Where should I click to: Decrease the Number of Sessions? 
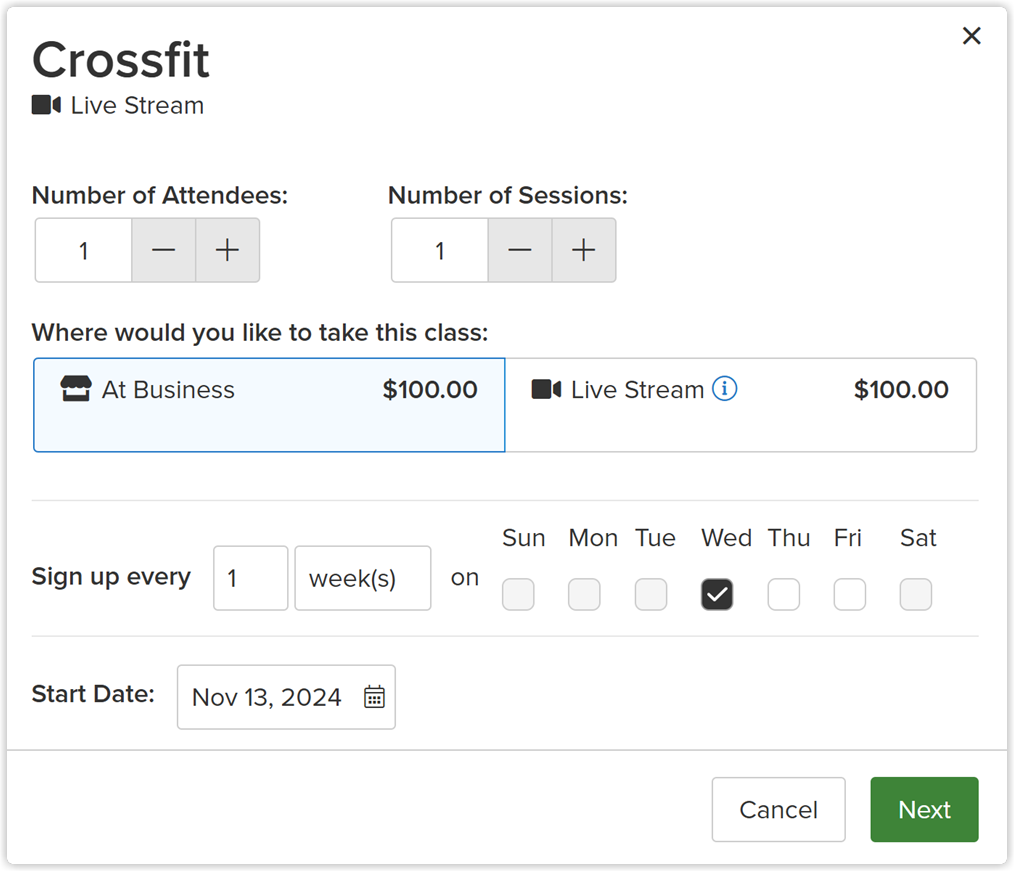(520, 250)
